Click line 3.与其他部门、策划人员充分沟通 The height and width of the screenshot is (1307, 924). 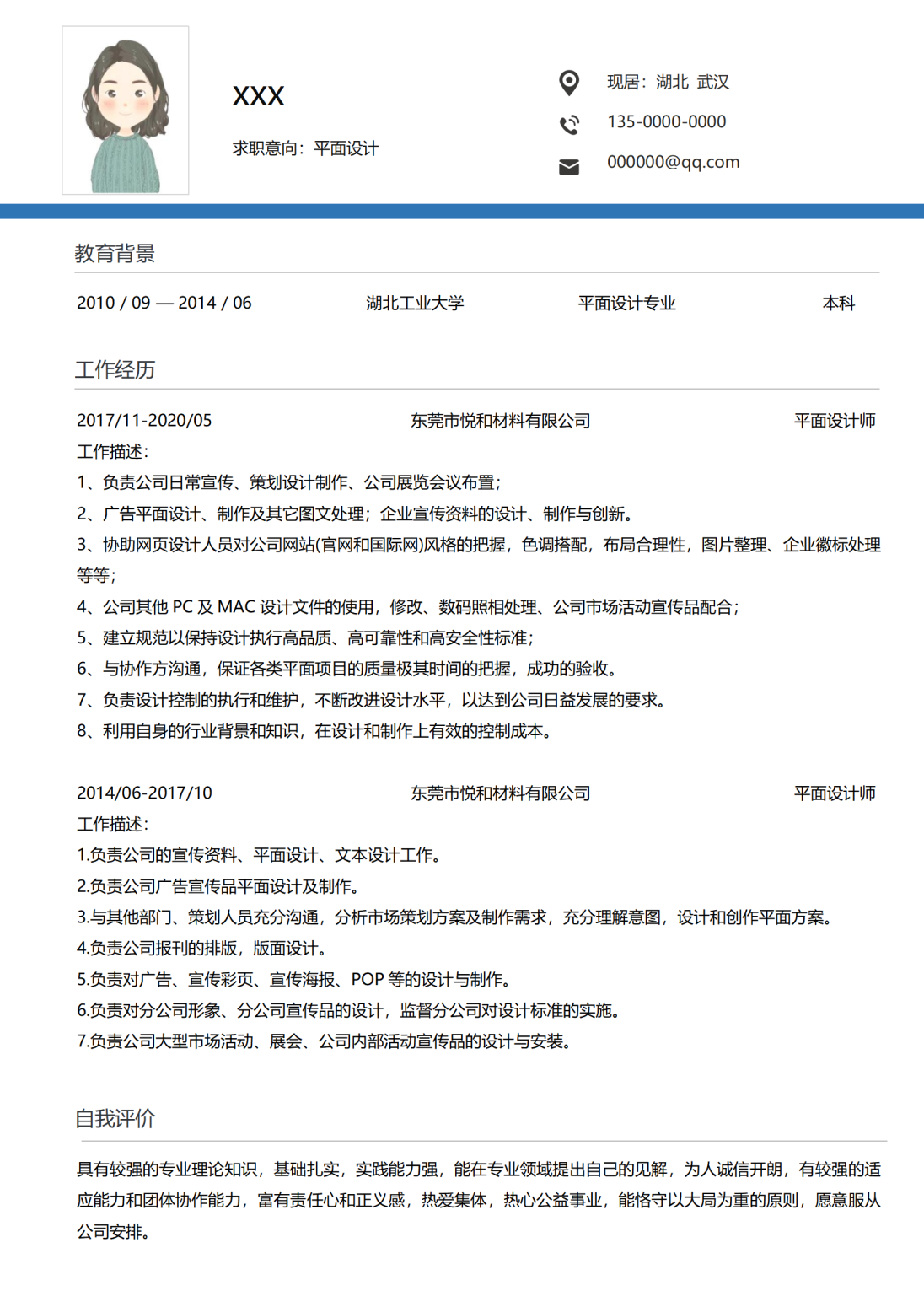click(455, 917)
